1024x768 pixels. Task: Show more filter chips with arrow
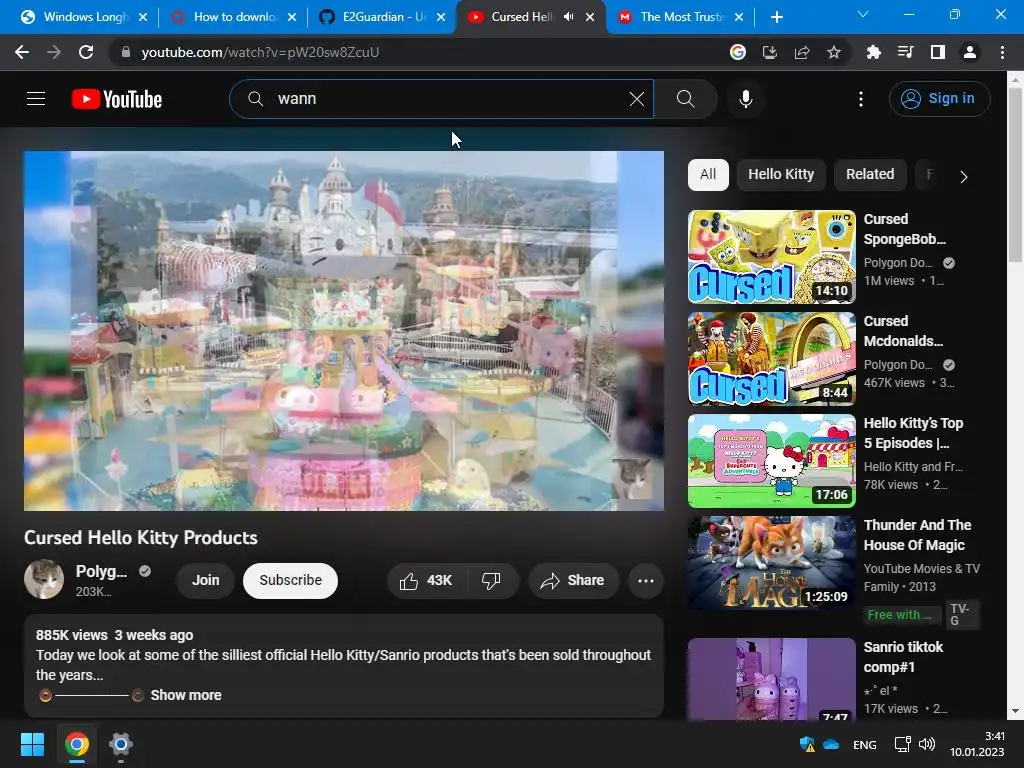(x=963, y=176)
